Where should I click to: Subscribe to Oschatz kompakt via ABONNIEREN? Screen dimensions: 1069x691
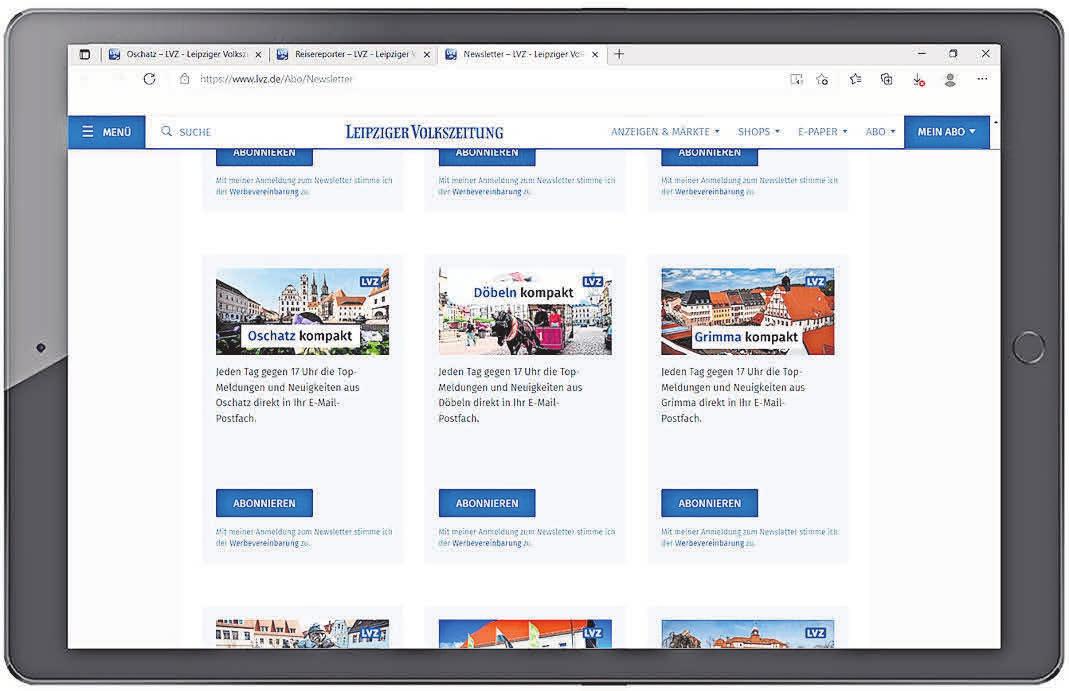tap(265, 503)
